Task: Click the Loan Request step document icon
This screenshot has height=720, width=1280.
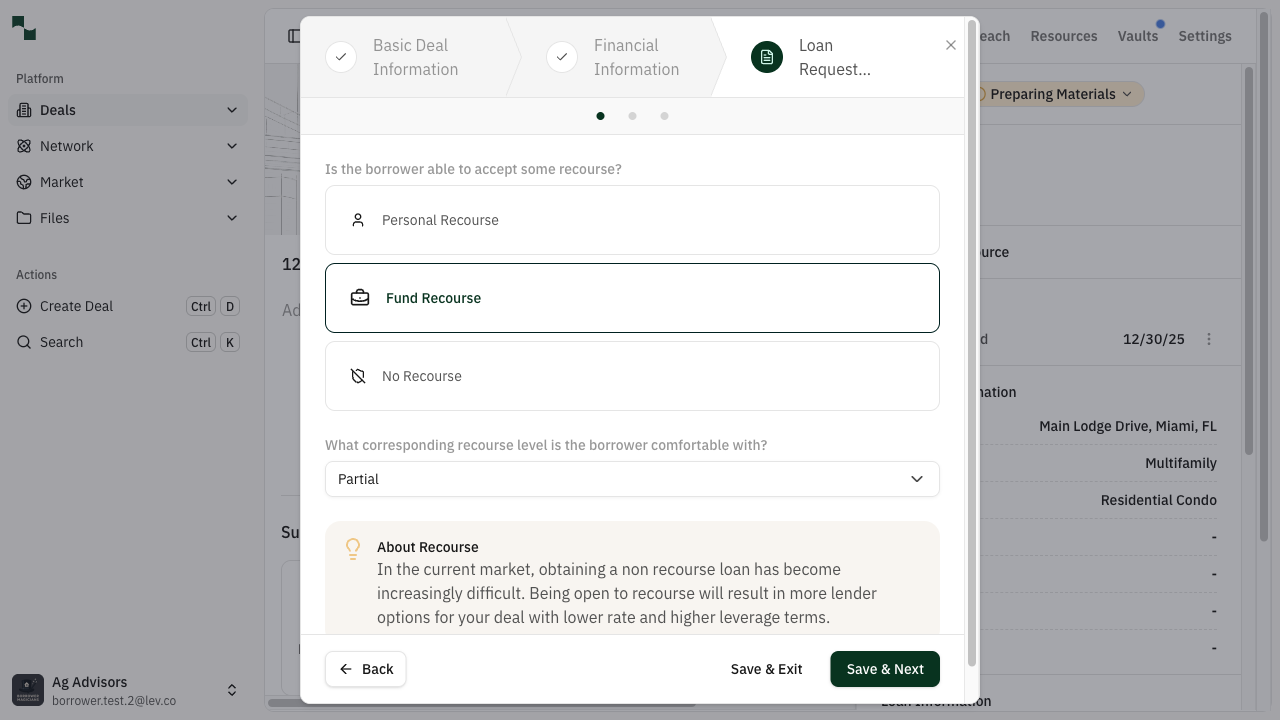Action: pos(767,57)
